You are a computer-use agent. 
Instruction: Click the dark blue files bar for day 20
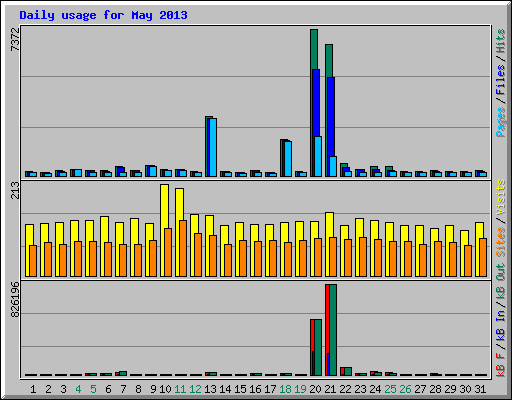tap(316, 103)
